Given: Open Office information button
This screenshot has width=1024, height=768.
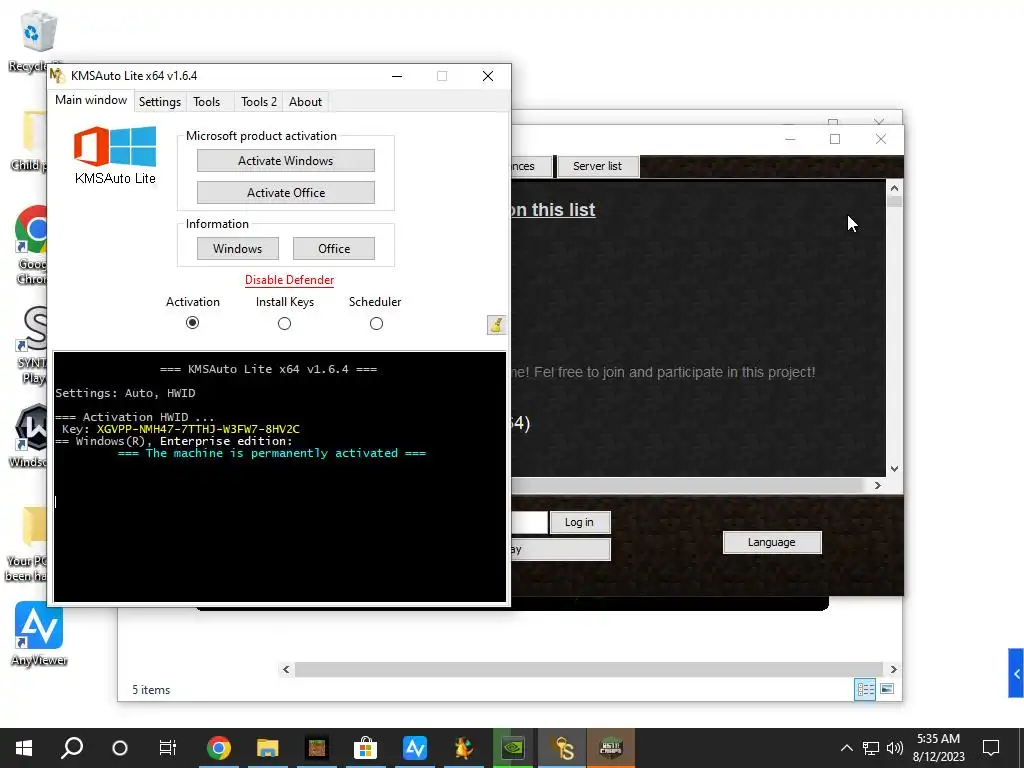Looking at the screenshot, I should (334, 249).
